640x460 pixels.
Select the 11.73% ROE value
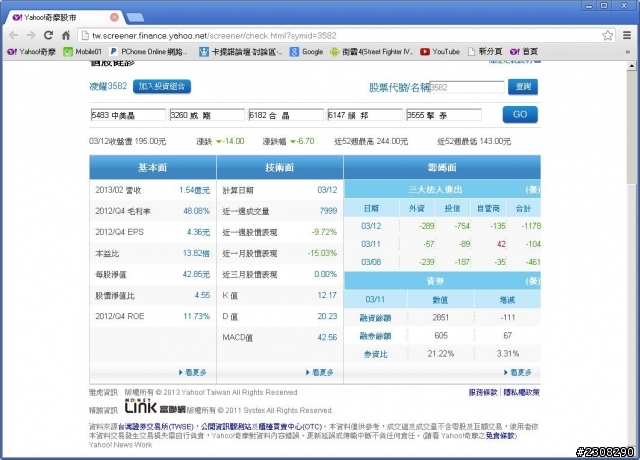click(x=196, y=316)
